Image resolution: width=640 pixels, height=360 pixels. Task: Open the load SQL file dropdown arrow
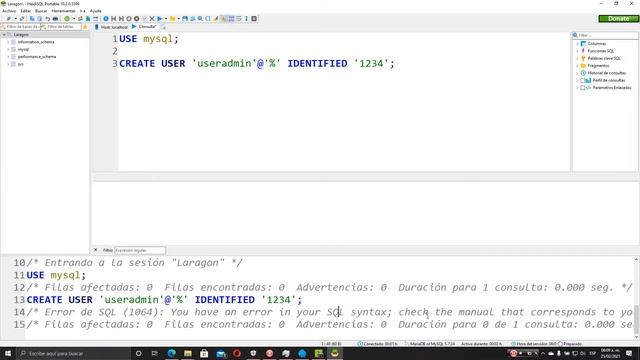click(x=179, y=19)
